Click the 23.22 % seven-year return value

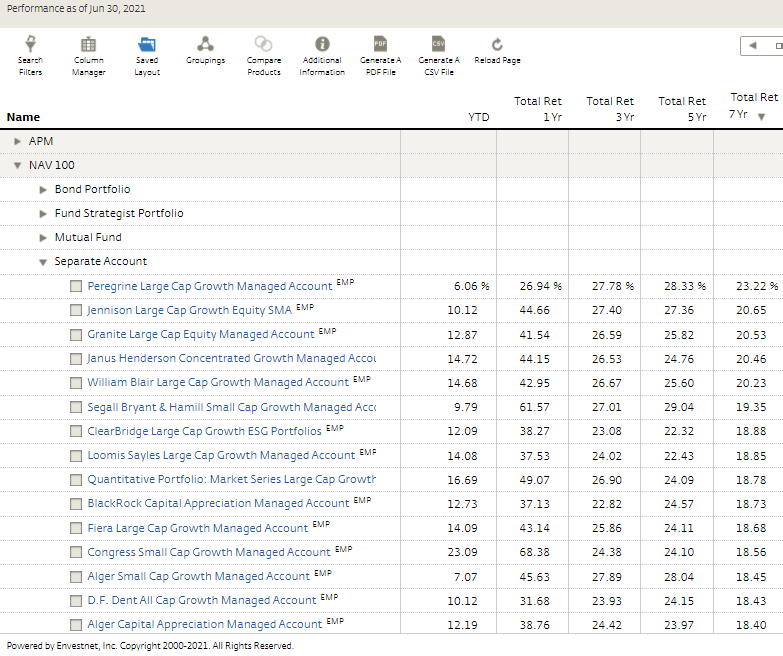(757, 286)
